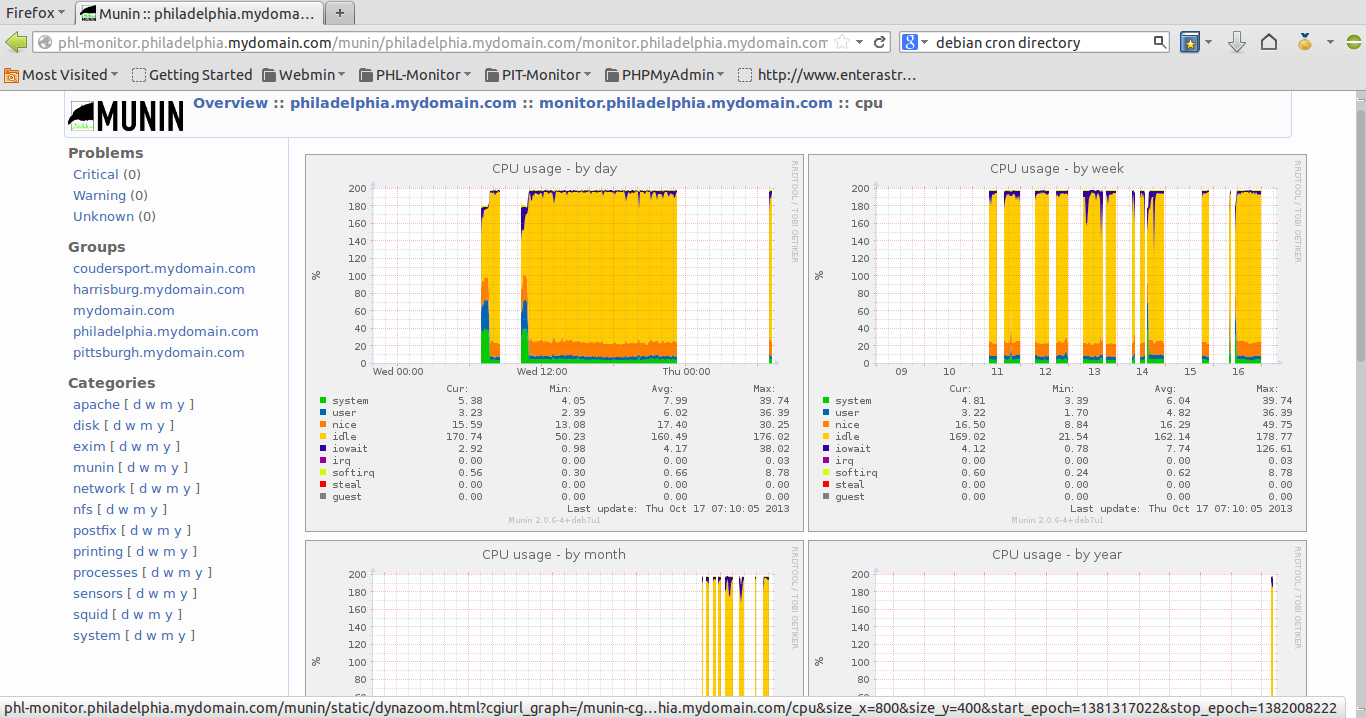Image resolution: width=1366 pixels, height=718 pixels.
Task: Open the sensors category page
Action: pyautogui.click(x=97, y=593)
